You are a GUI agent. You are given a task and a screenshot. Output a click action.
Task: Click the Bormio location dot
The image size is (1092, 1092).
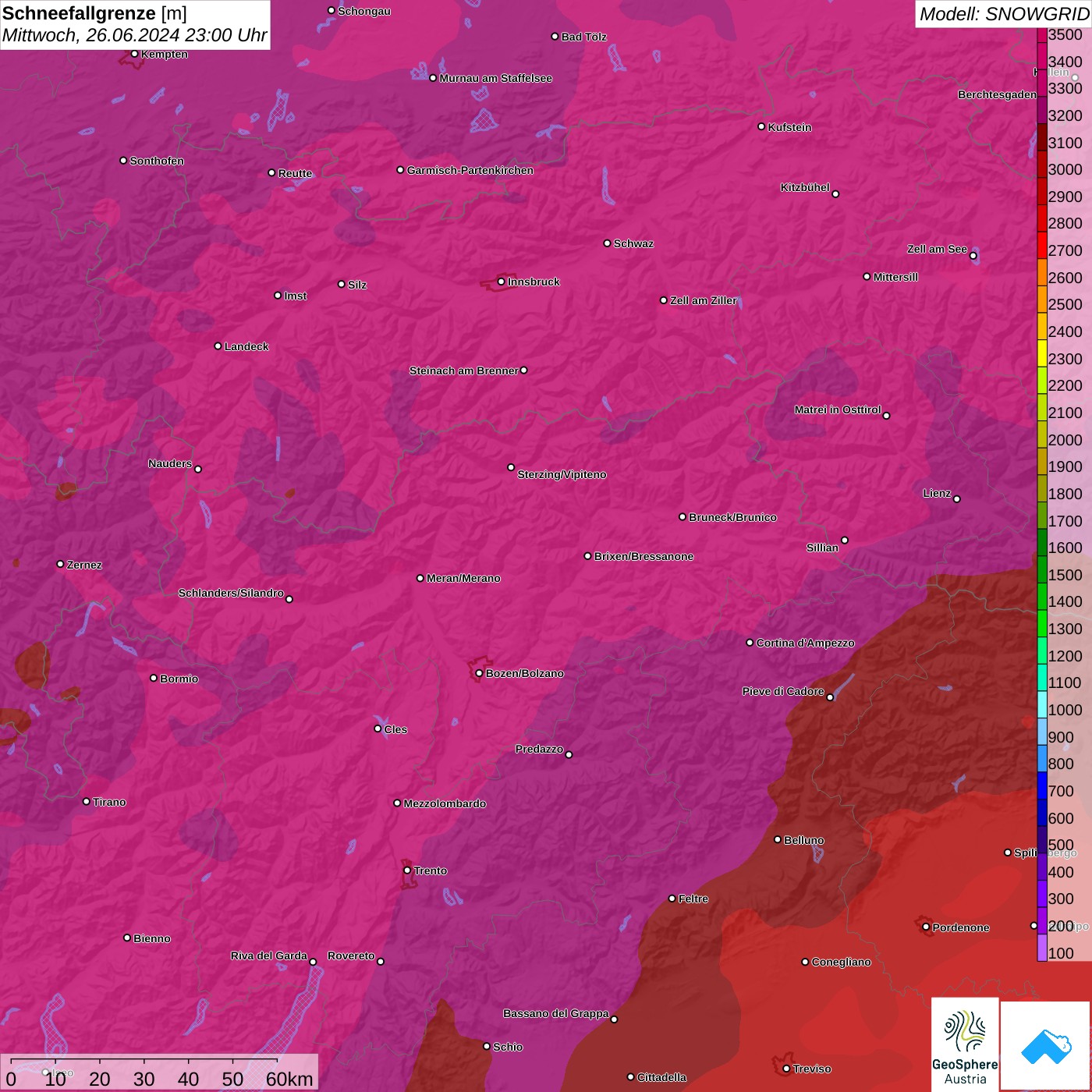(x=154, y=678)
